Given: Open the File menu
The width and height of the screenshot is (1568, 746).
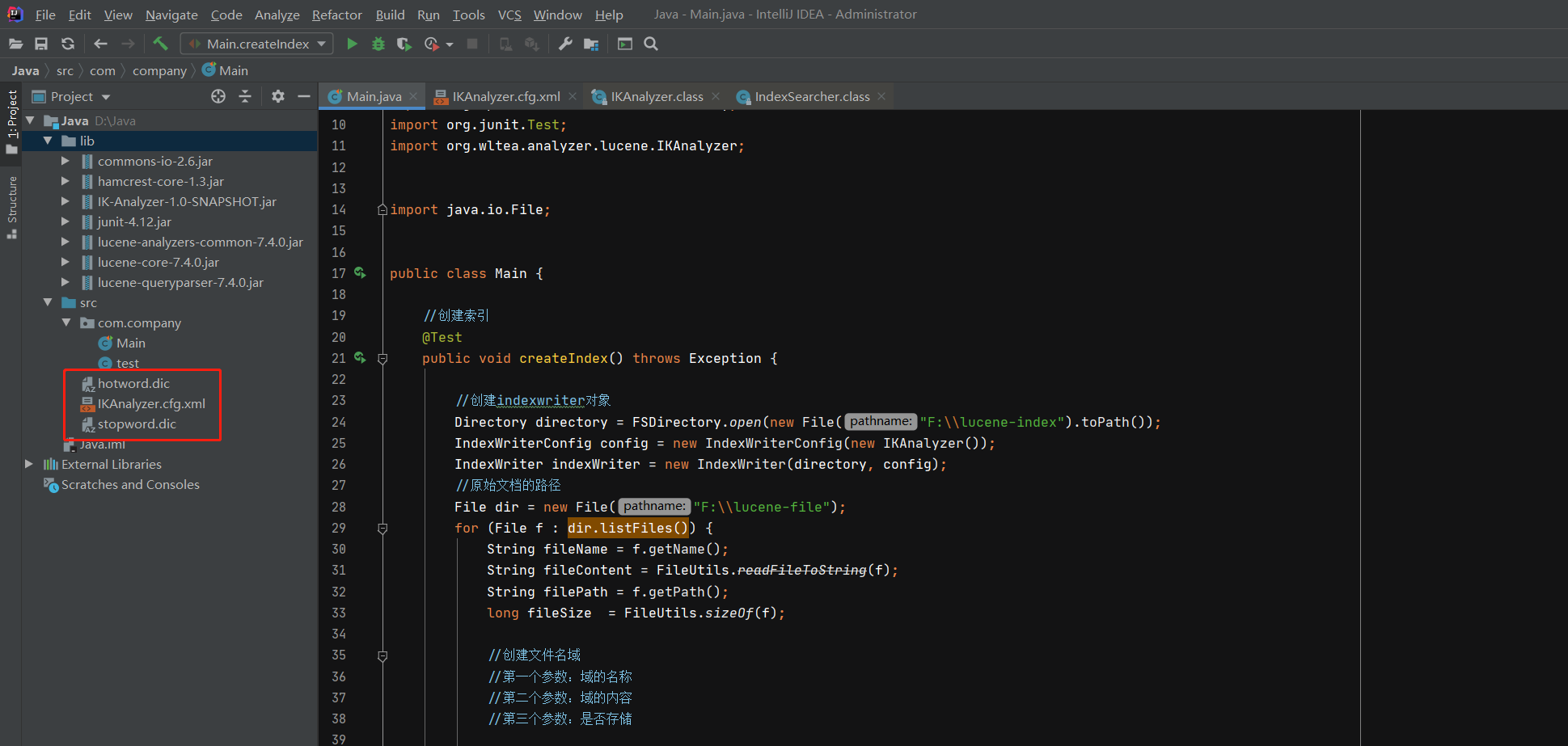Looking at the screenshot, I should [45, 15].
